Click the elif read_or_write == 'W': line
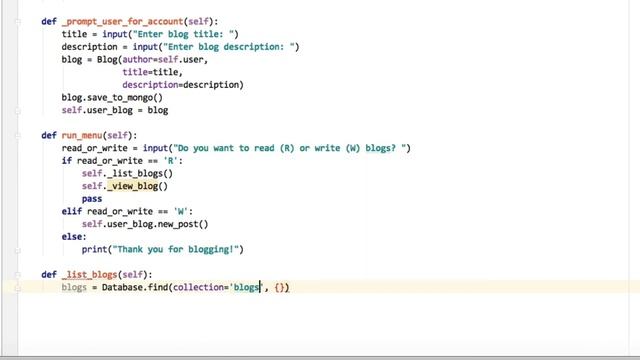This screenshot has height=360, width=640. tap(127, 211)
